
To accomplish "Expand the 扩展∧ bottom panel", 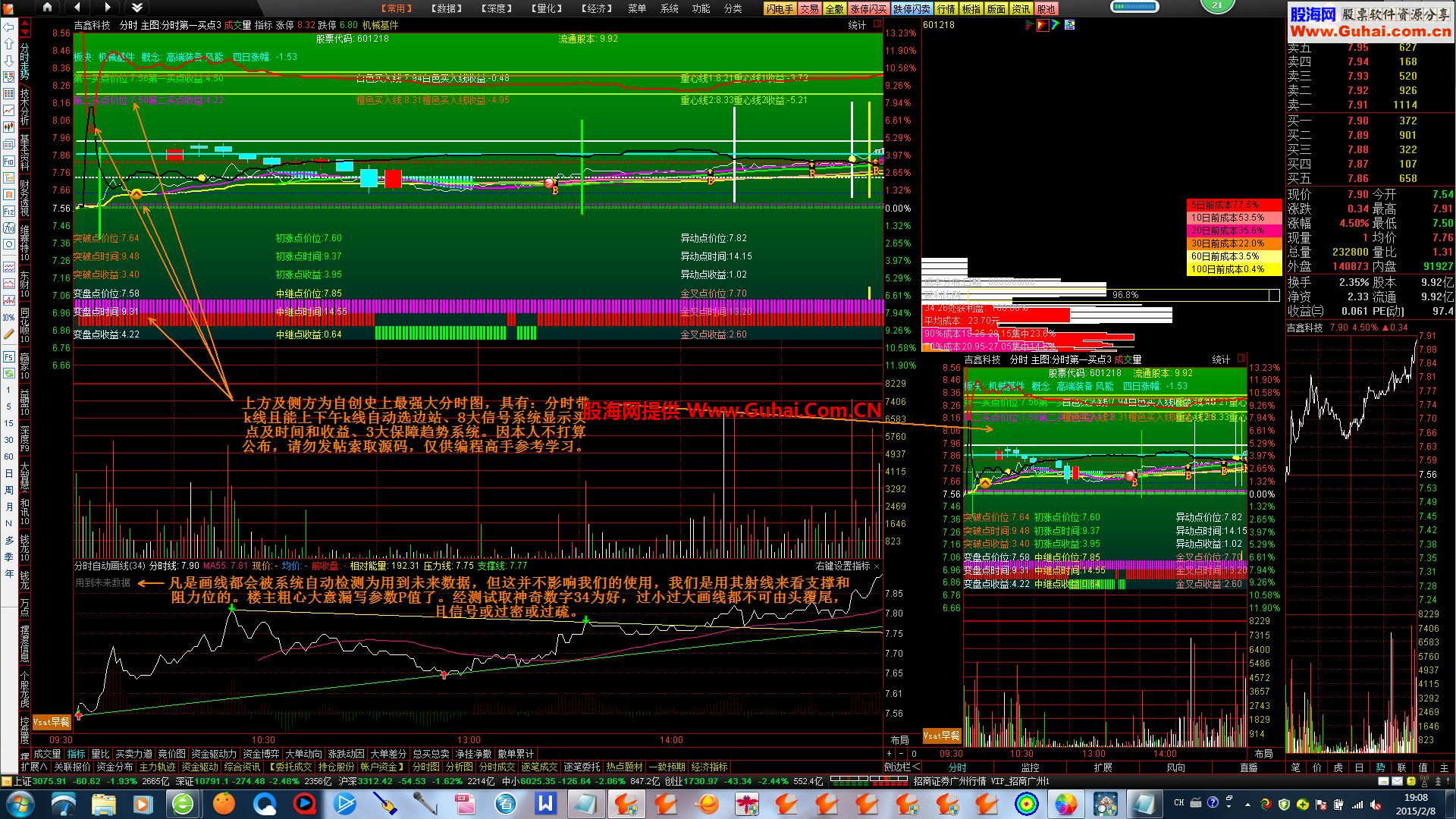I will pos(35,767).
